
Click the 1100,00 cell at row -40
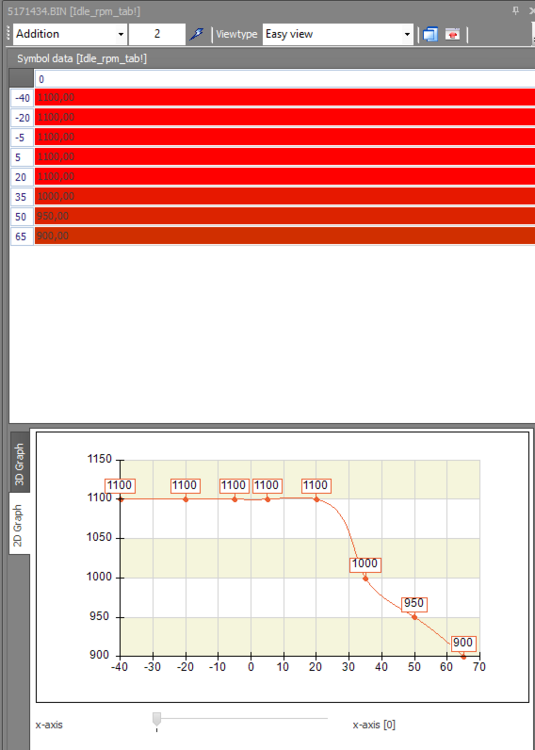pos(284,98)
